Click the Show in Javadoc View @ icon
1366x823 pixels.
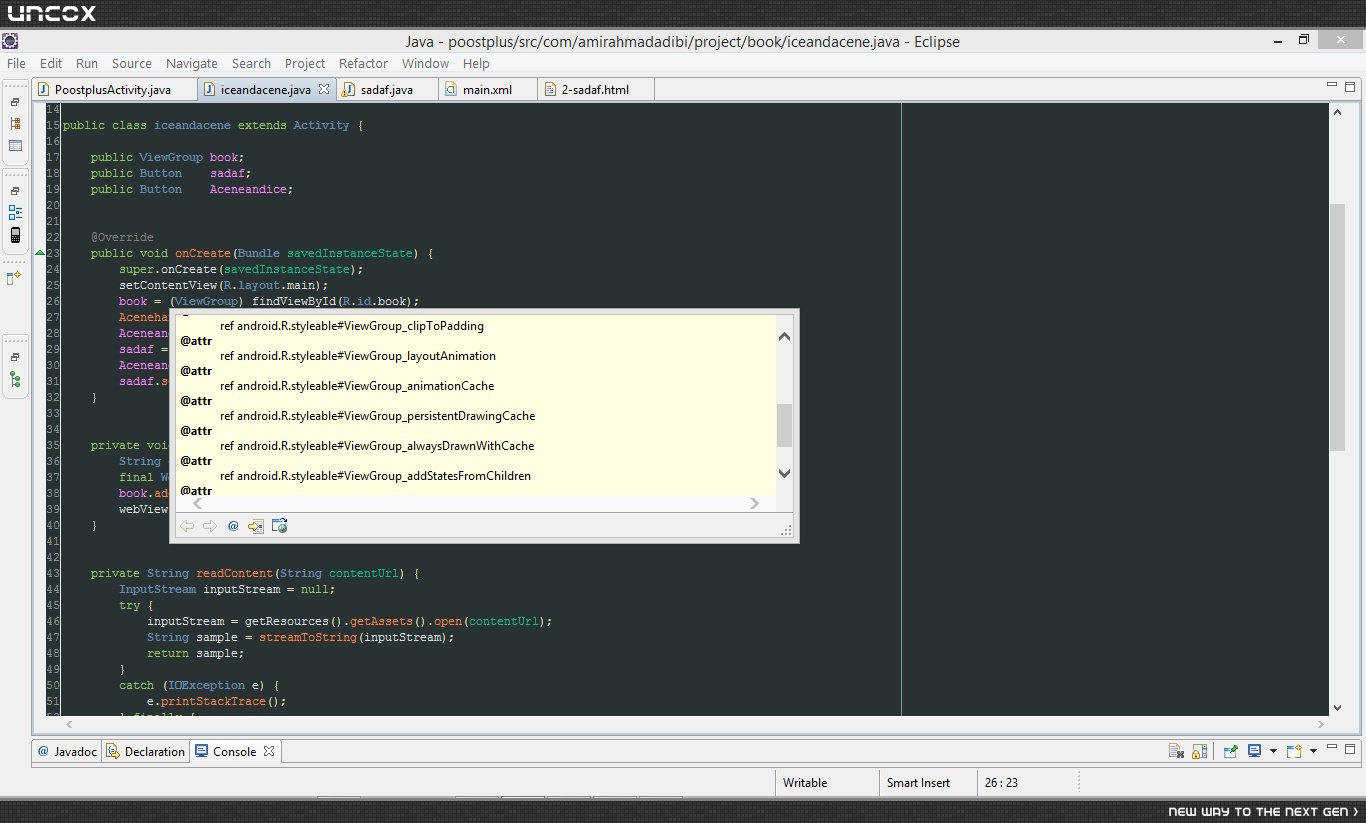[x=233, y=526]
